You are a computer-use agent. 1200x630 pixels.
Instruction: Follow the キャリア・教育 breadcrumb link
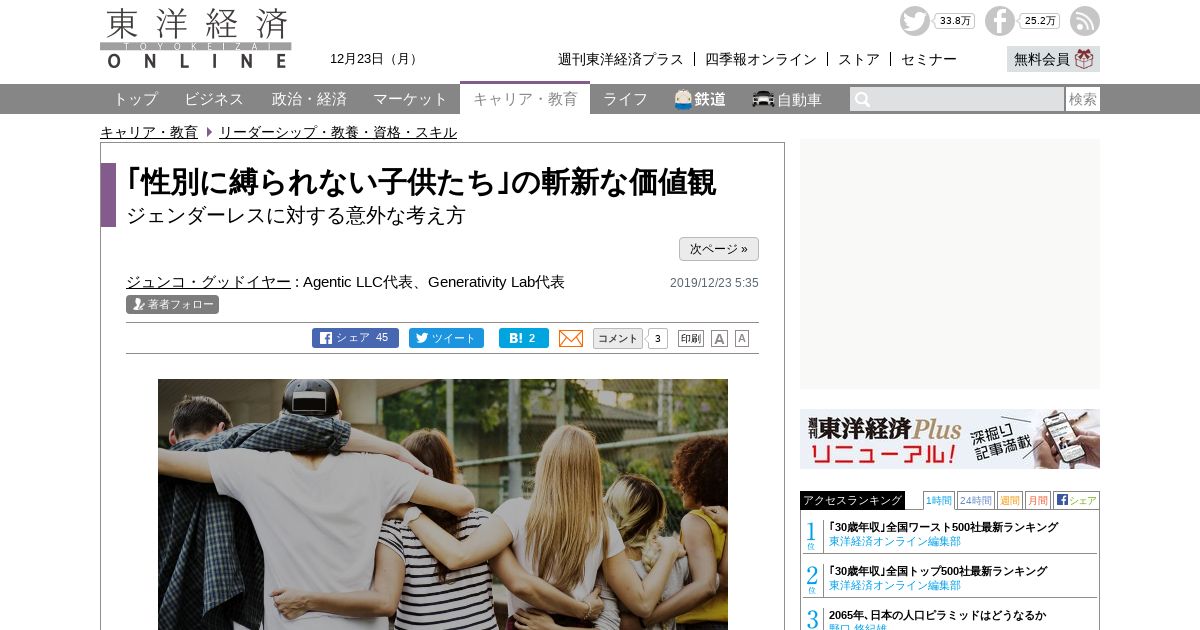[149, 132]
